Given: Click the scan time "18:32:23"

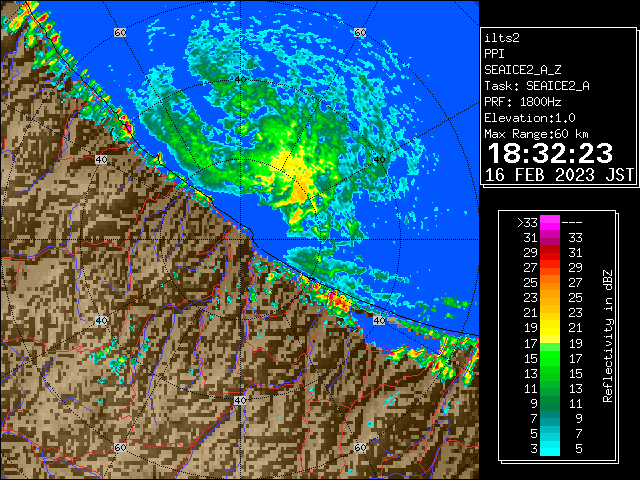Looking at the screenshot, I should coord(550,153).
